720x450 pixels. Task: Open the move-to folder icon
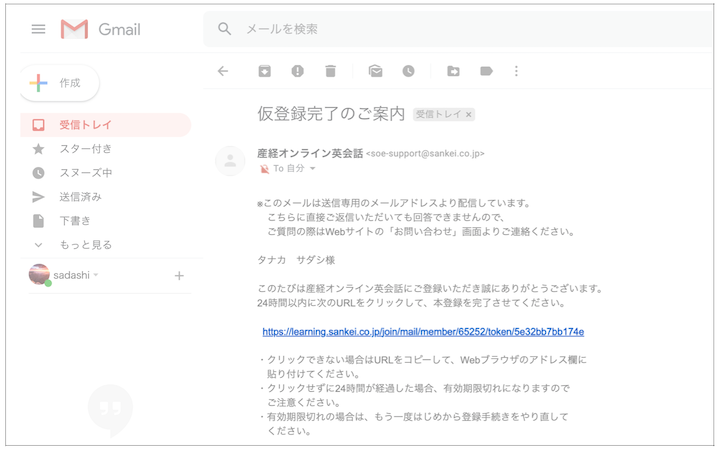point(453,71)
